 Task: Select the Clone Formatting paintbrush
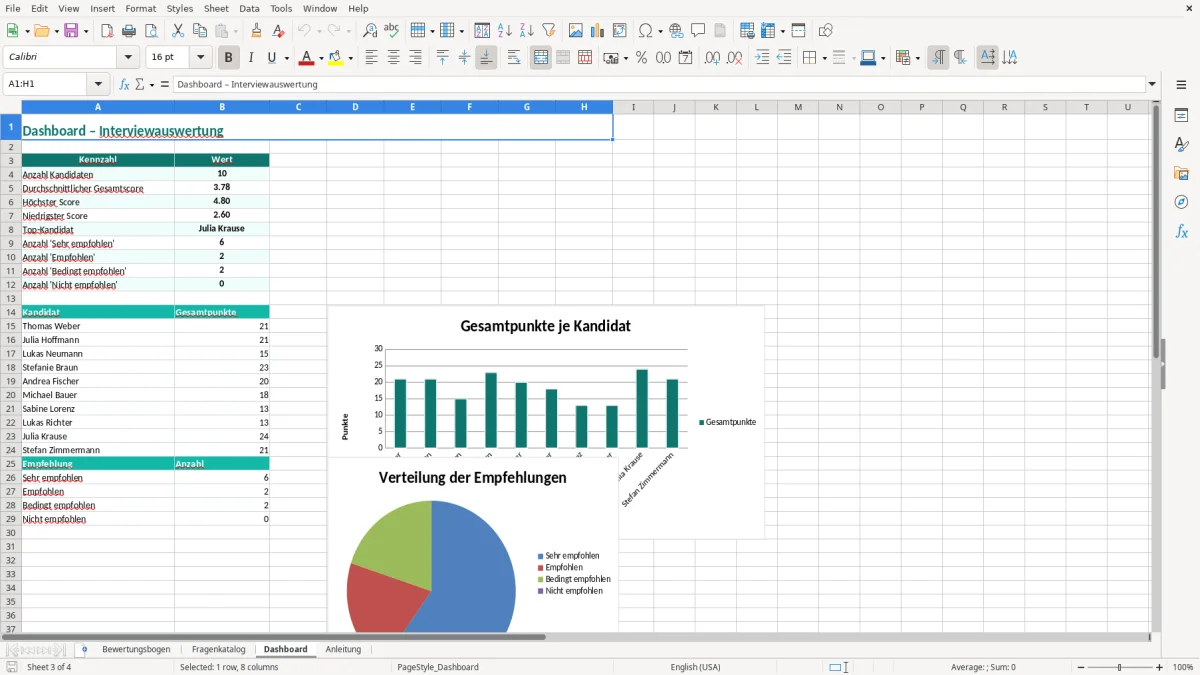(256, 31)
